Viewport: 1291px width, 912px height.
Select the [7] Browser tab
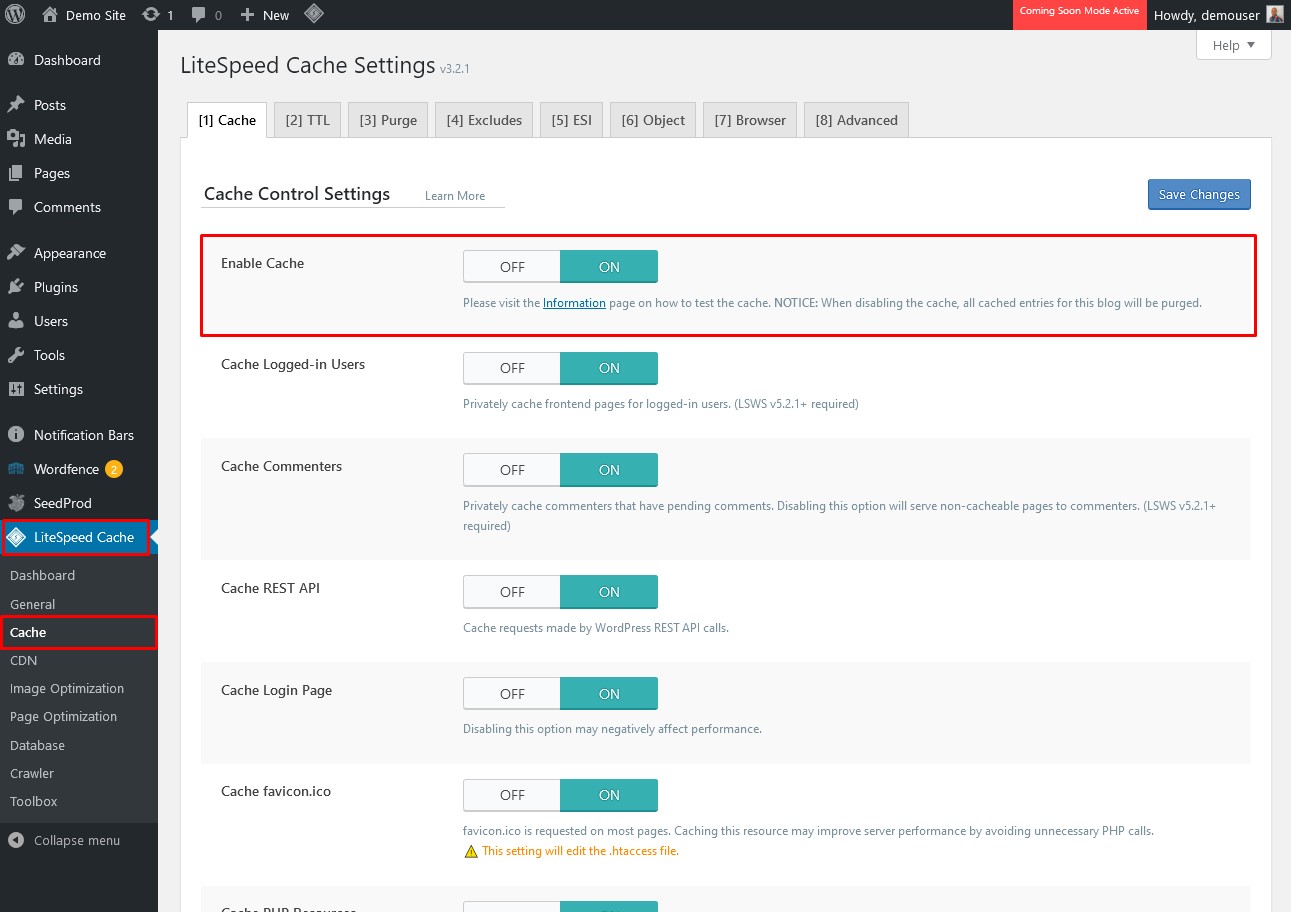[750, 120]
